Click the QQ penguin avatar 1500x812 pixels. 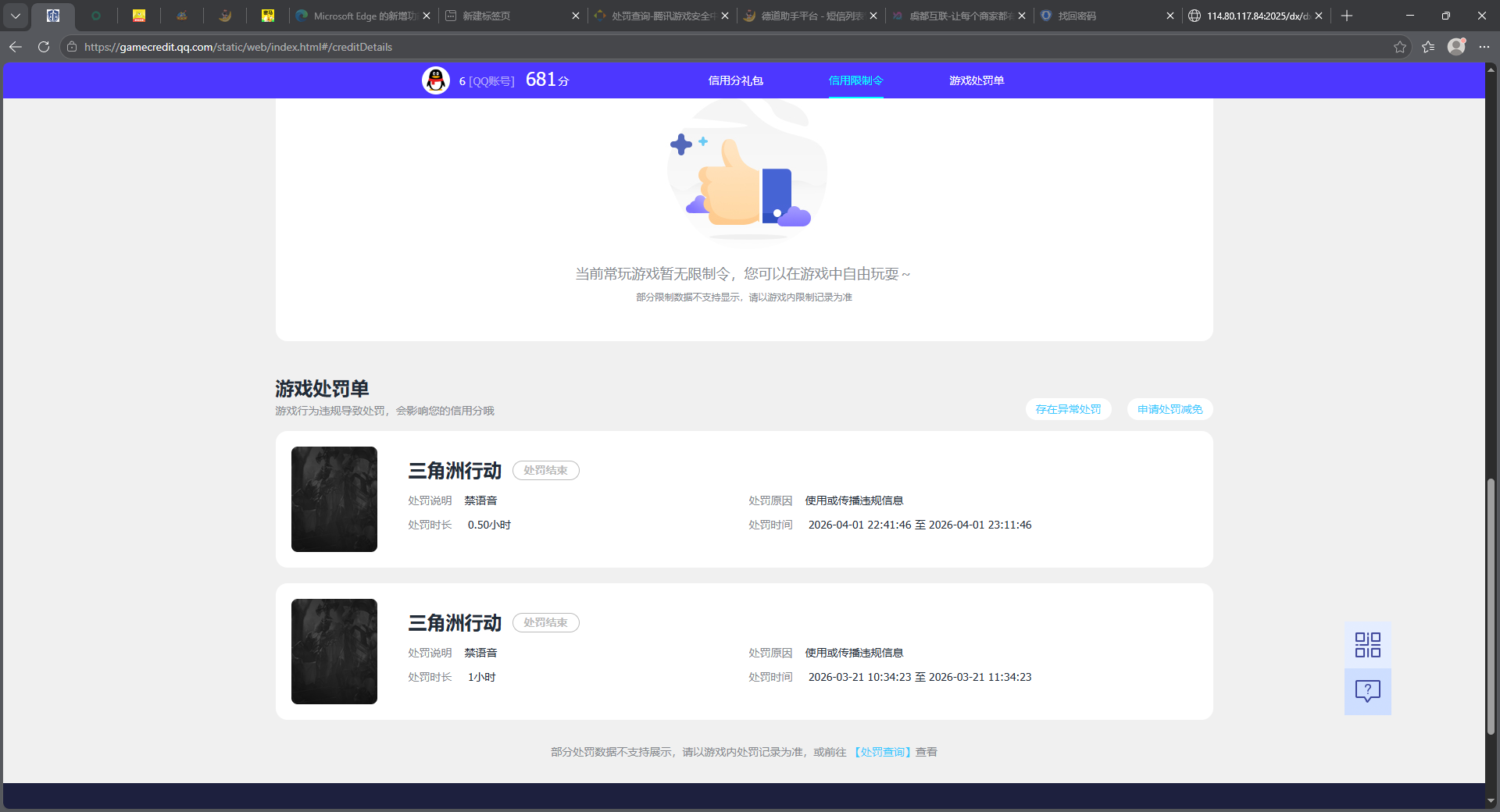coord(436,80)
